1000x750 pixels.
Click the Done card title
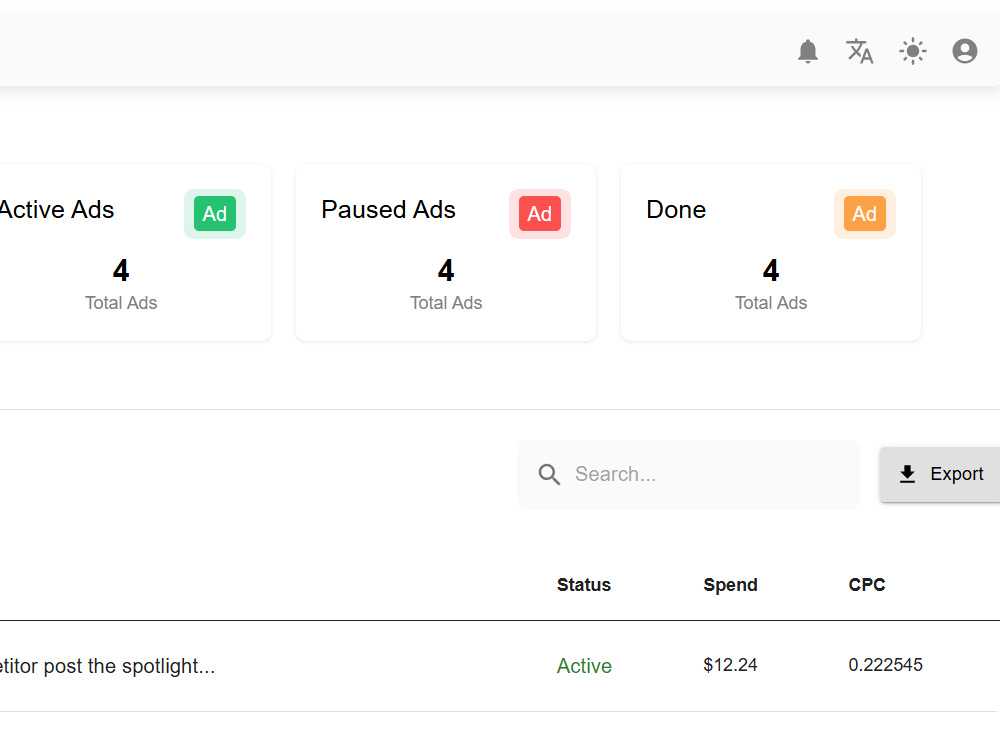coord(676,210)
